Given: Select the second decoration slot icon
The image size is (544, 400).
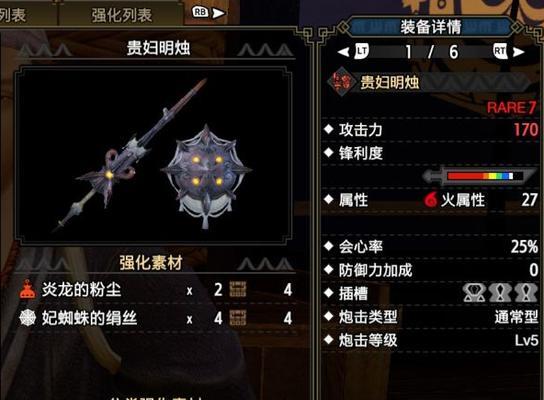Looking at the screenshot, I should point(500,292).
